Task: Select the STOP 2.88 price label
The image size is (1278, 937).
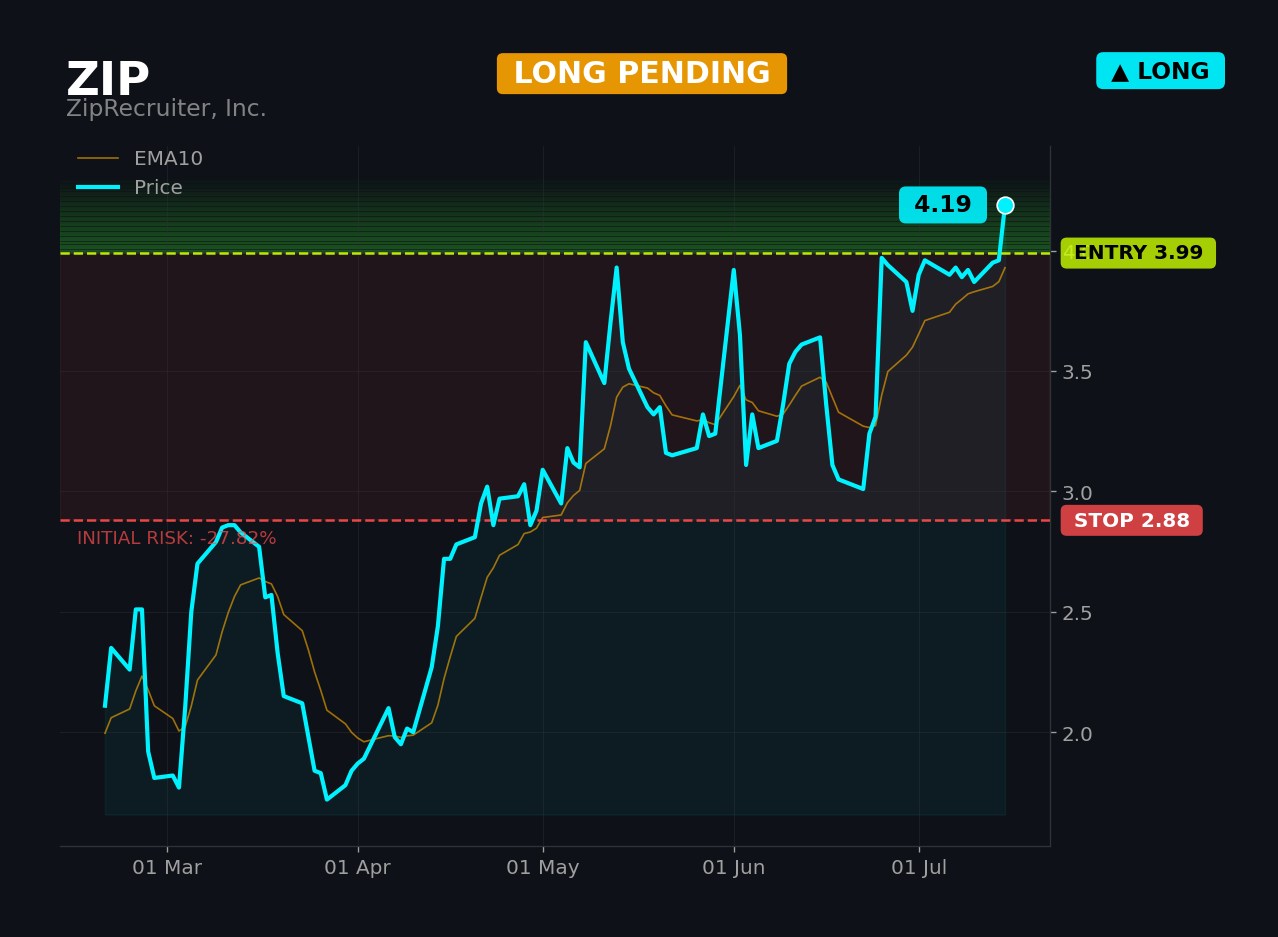Action: pos(1132,520)
